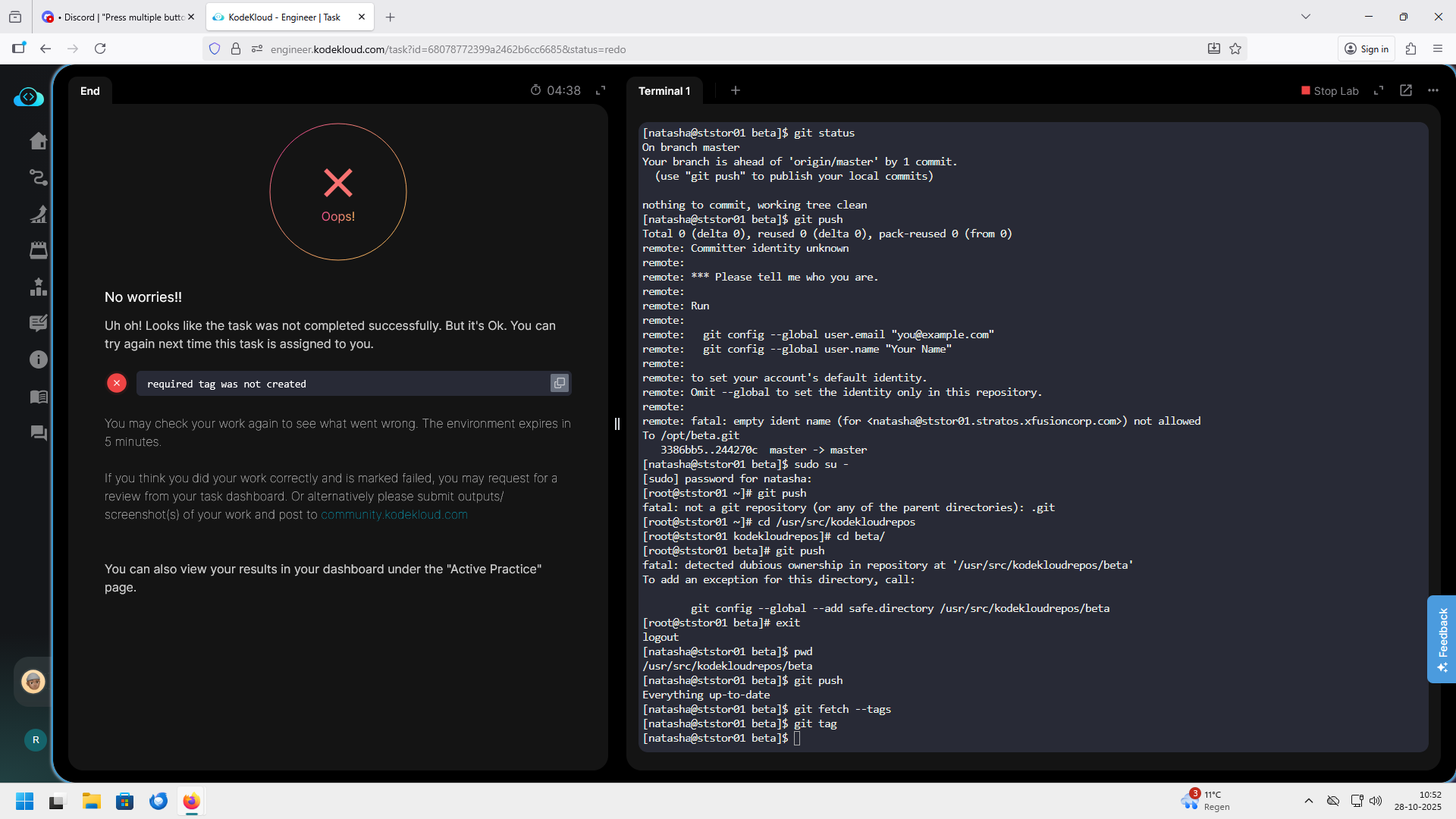Expand the terminal panel to fullscreen
Viewport: 1456px width, 819px height.
[1379, 90]
